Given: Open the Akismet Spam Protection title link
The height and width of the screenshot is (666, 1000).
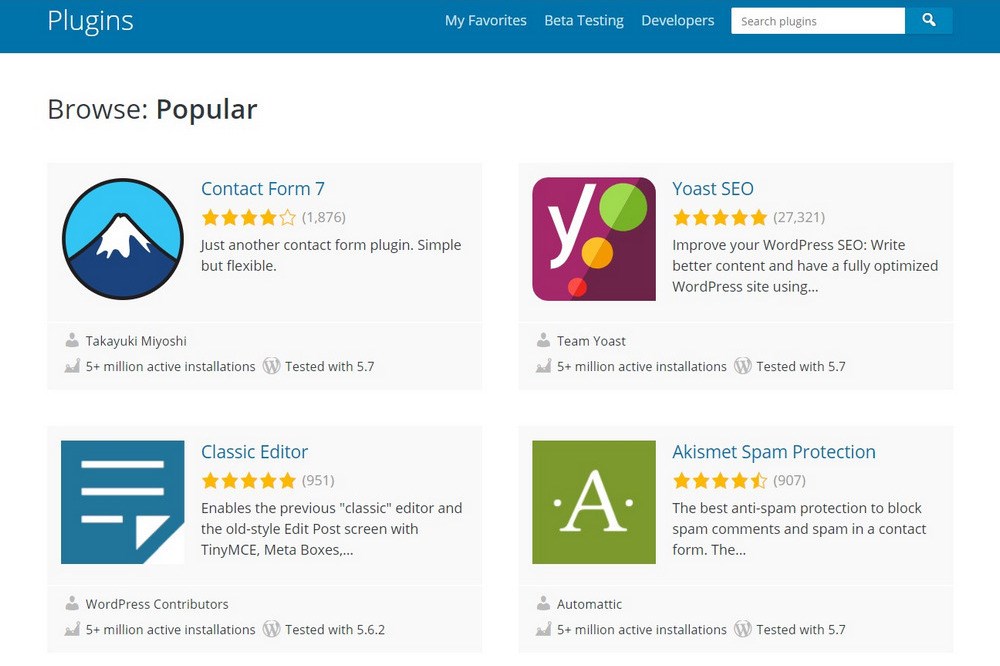Looking at the screenshot, I should (x=774, y=452).
